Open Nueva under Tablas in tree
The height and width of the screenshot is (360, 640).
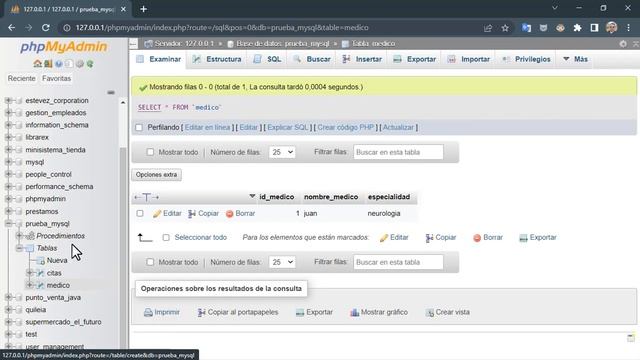[x=57, y=260]
